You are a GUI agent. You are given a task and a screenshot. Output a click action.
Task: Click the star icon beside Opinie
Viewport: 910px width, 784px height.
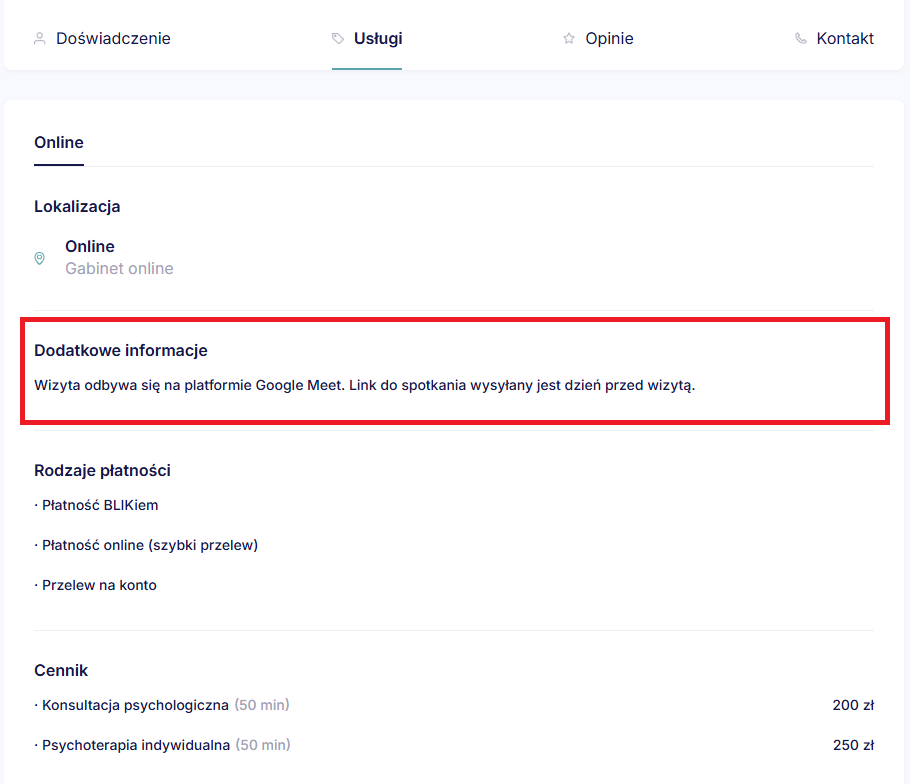point(569,39)
